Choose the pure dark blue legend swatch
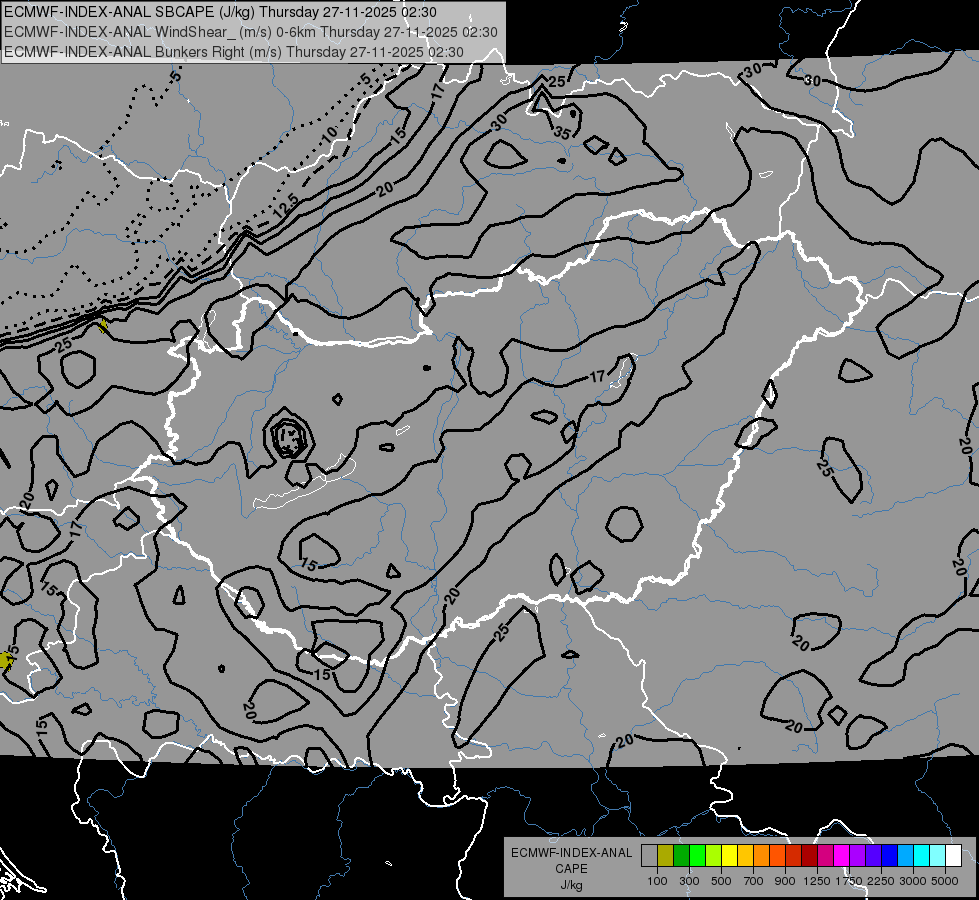This screenshot has height=900, width=979. coord(889,856)
